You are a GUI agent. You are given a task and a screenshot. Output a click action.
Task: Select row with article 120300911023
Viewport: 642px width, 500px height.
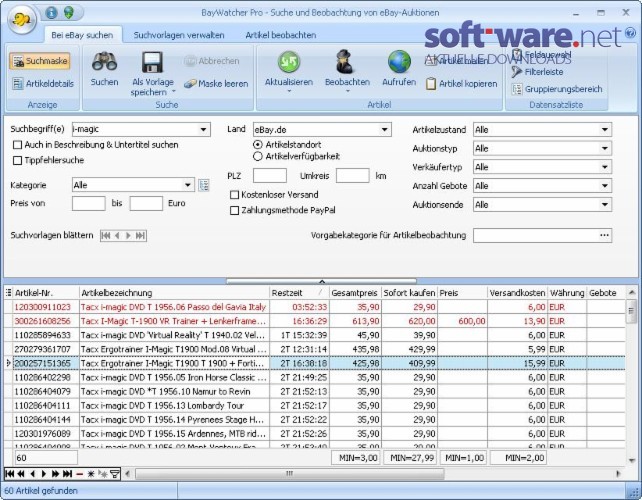[x=319, y=307]
